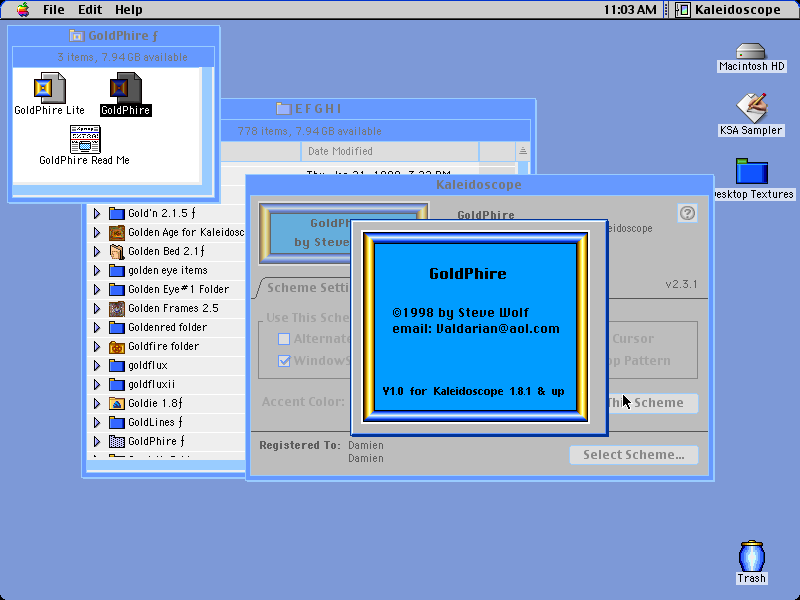This screenshot has width=800, height=600.
Task: Expand the Golden Age for Kaleidoscope folder
Action: pos(97,233)
